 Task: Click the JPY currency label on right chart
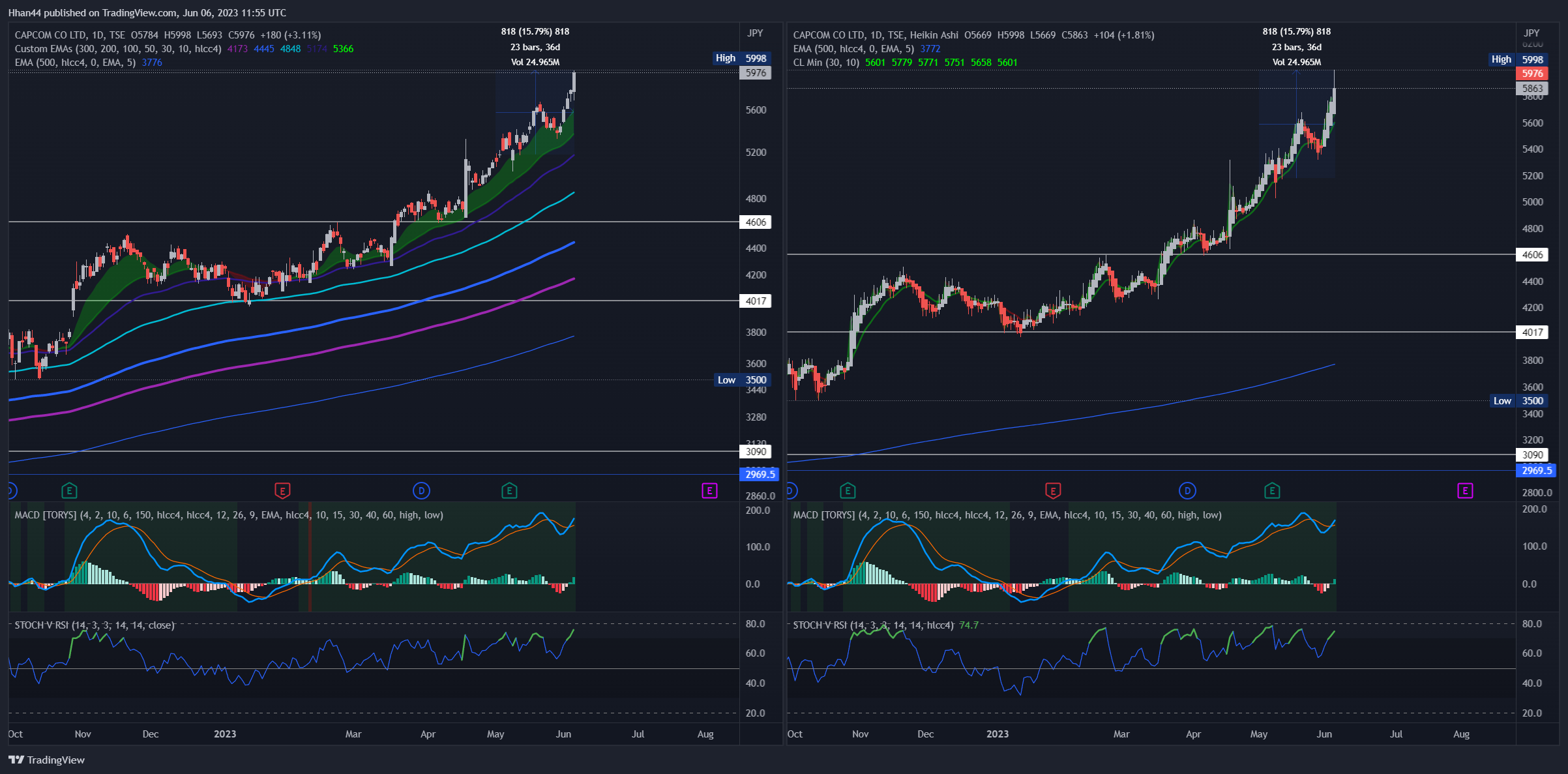tap(1531, 33)
